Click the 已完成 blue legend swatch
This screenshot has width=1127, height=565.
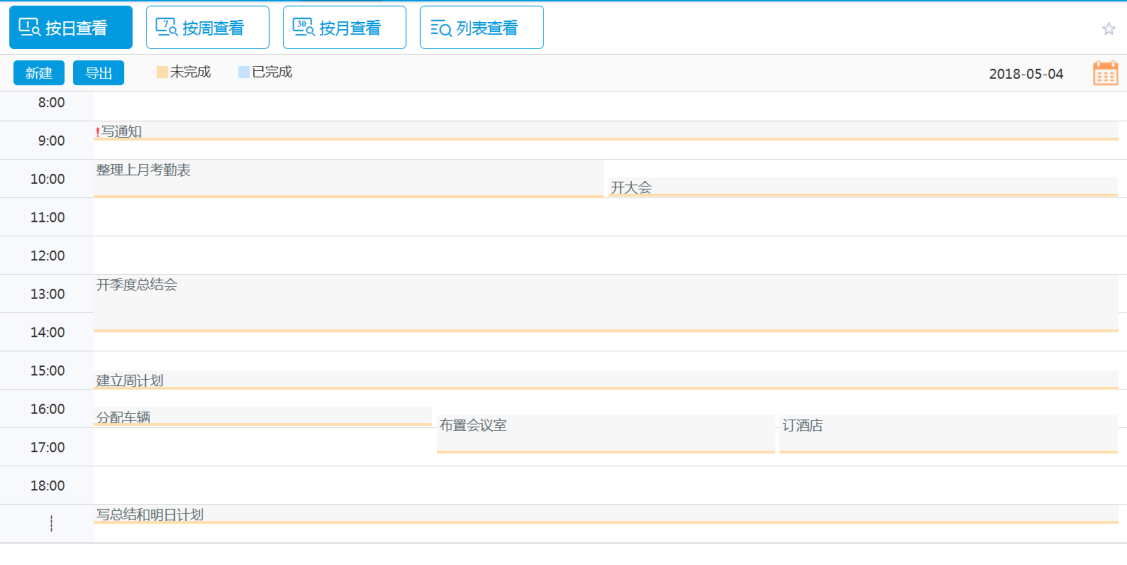244,72
